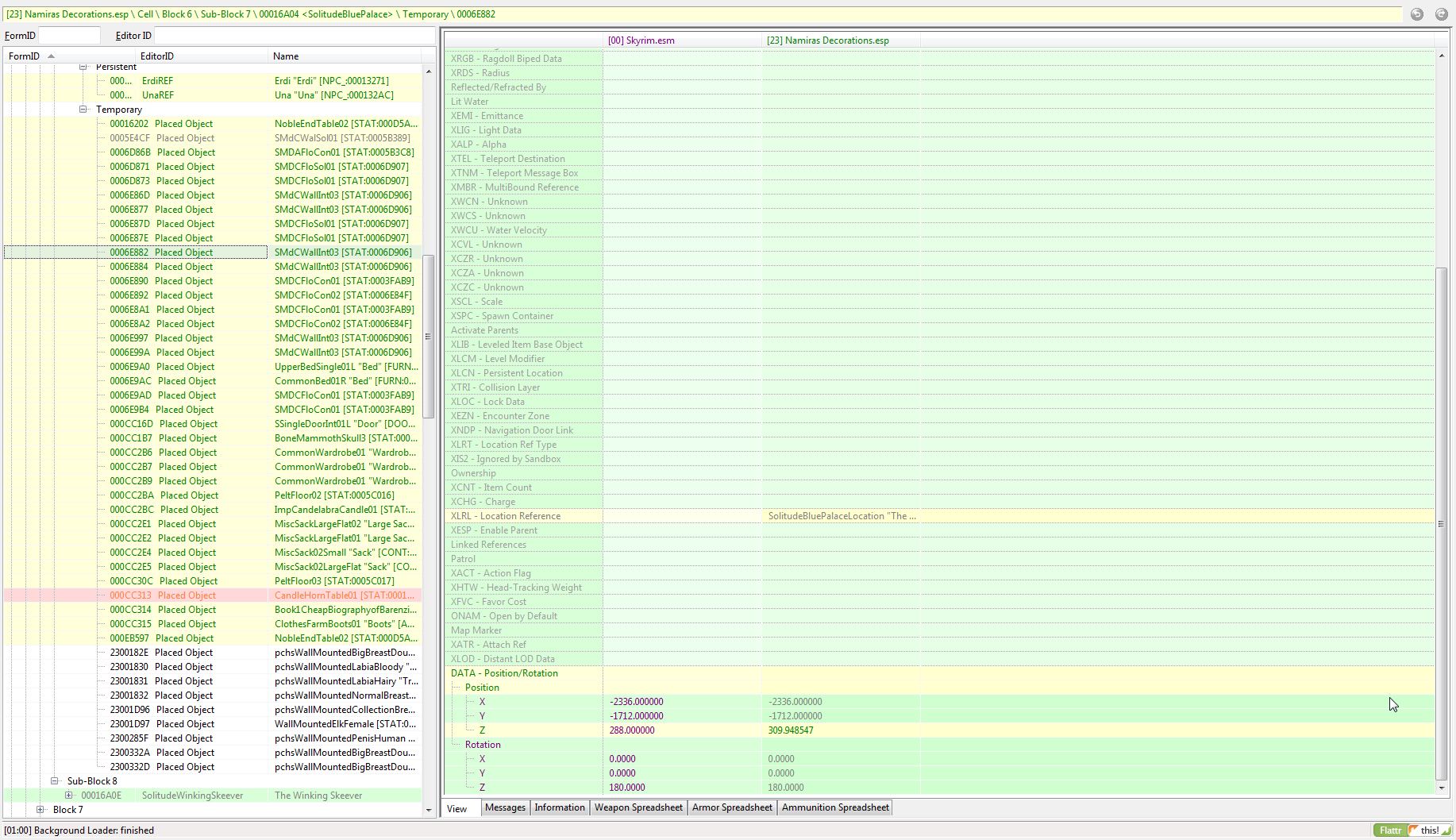
Task: Open the Armor Spreadsheet tab
Action: tap(732, 807)
